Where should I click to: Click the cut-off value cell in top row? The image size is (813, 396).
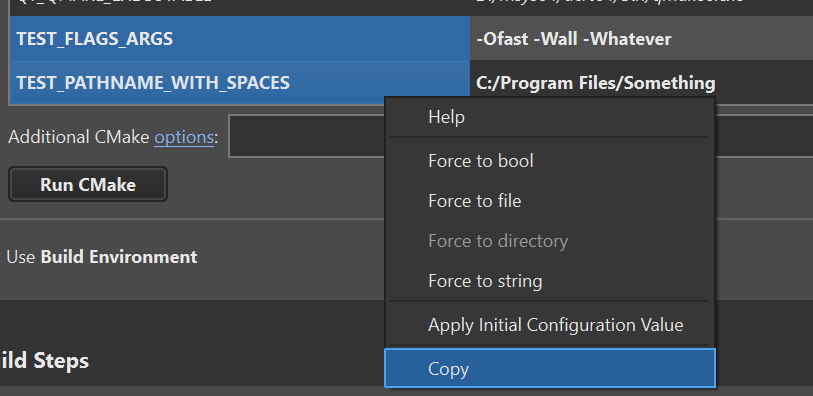(x=641, y=8)
